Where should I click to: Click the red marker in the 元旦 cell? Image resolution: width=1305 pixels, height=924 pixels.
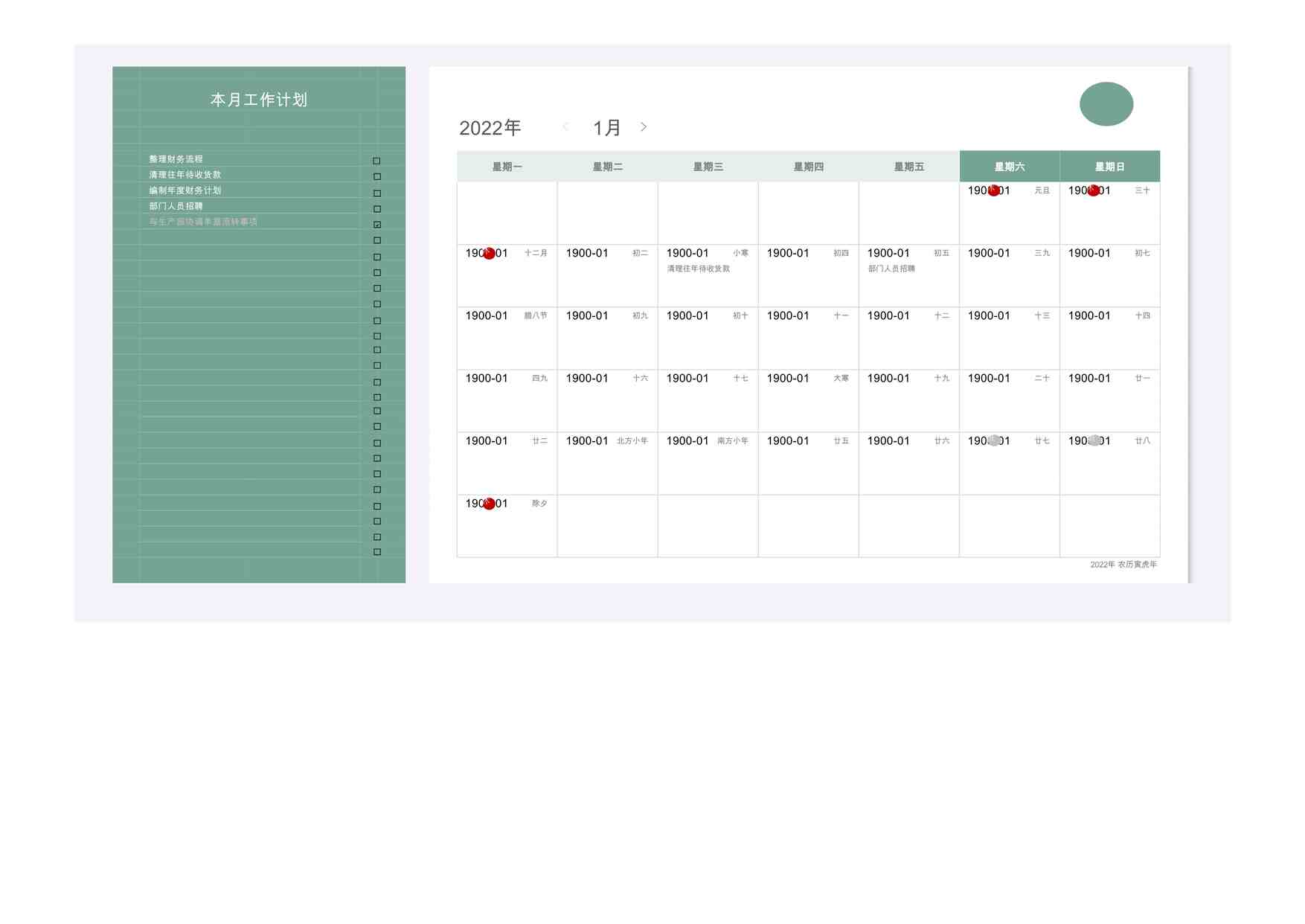tap(994, 190)
